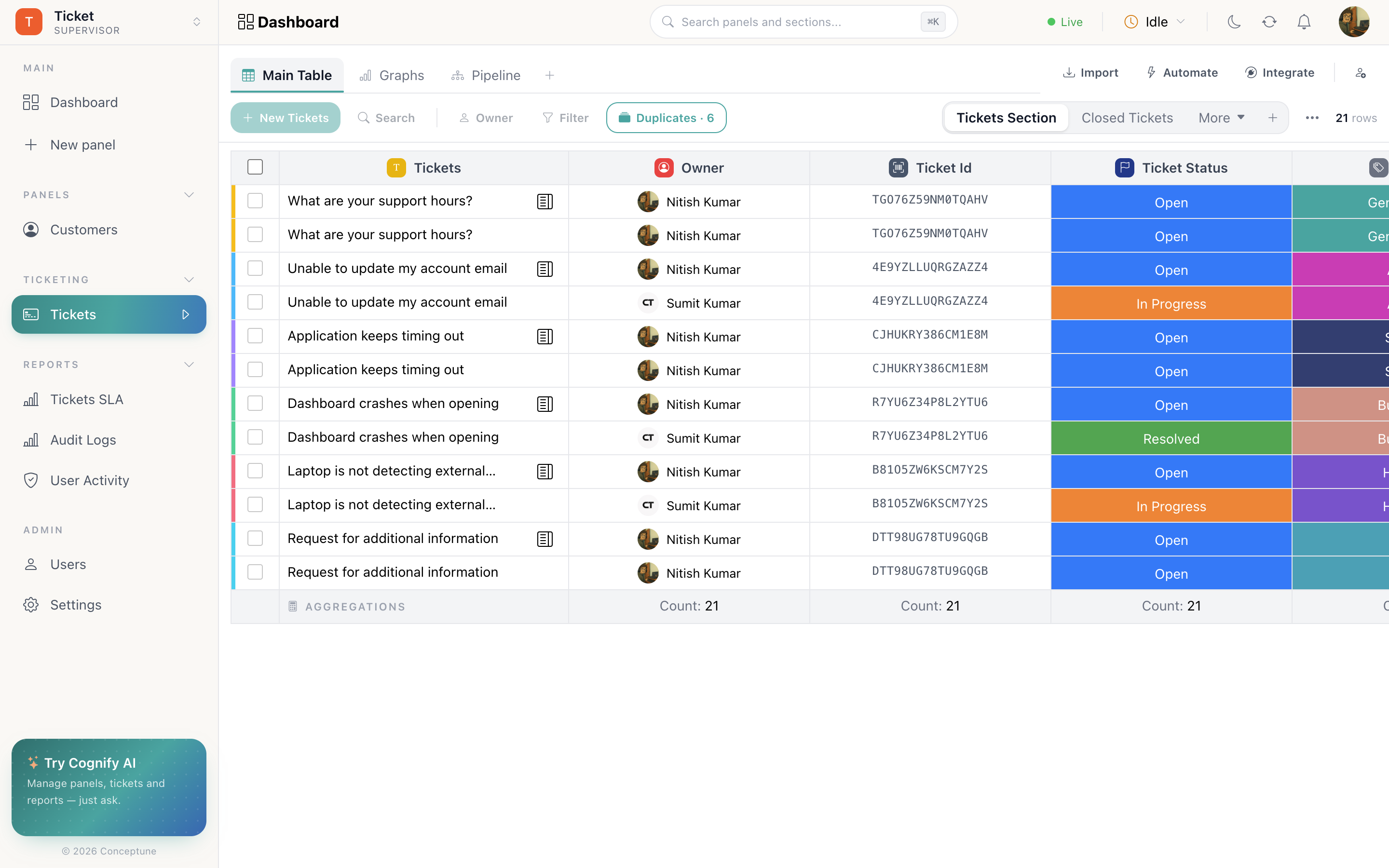Click the Duplicates · 6 button
The width and height of the screenshot is (1389, 868).
pyautogui.click(x=667, y=118)
